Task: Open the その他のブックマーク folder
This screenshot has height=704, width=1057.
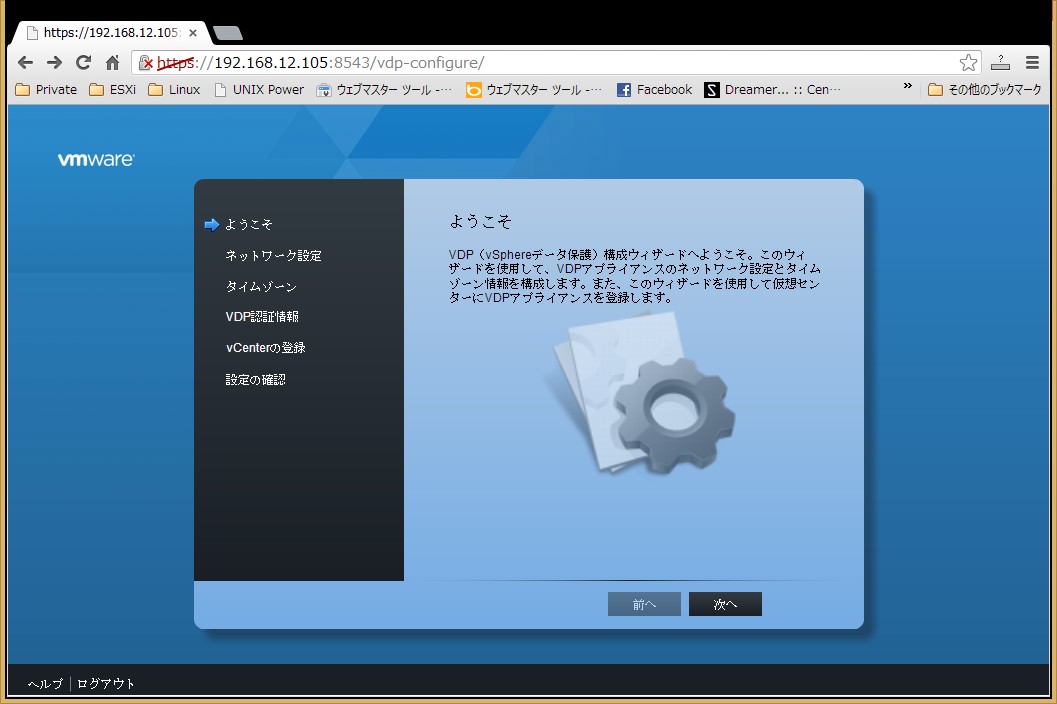Action: tap(984, 90)
